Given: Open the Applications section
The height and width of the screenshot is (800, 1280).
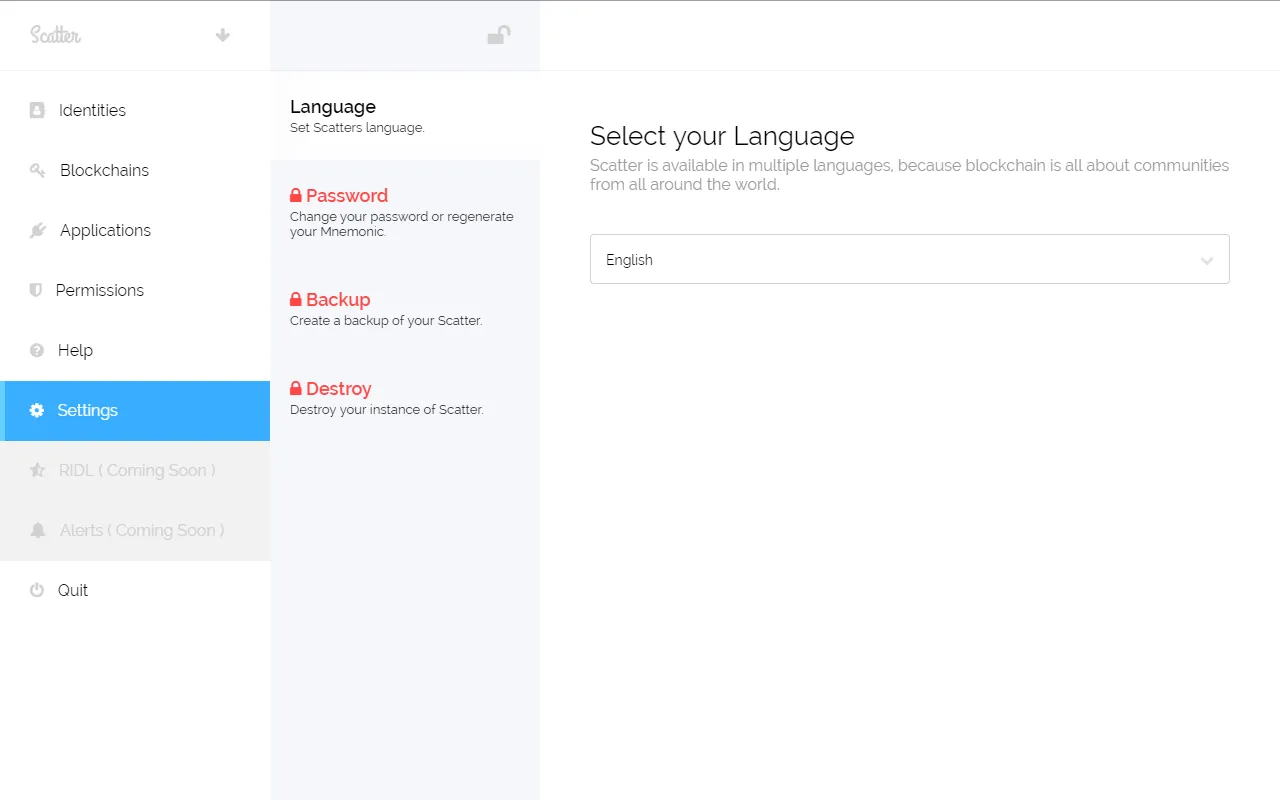Looking at the screenshot, I should pos(135,230).
